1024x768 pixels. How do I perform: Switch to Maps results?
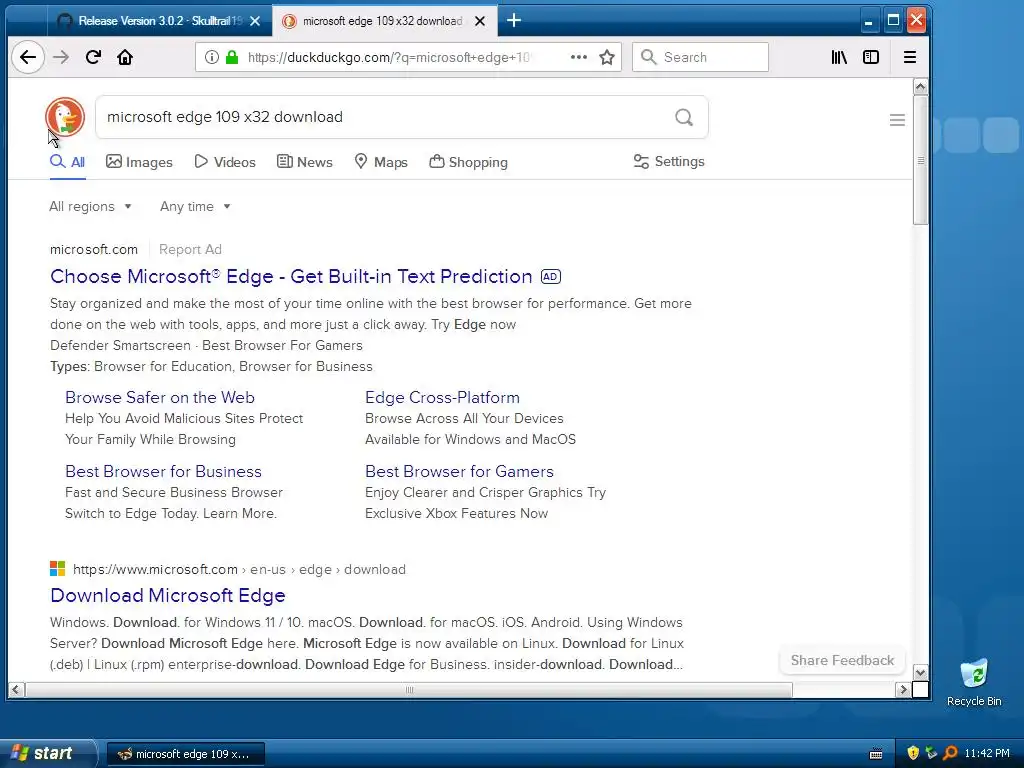(381, 162)
